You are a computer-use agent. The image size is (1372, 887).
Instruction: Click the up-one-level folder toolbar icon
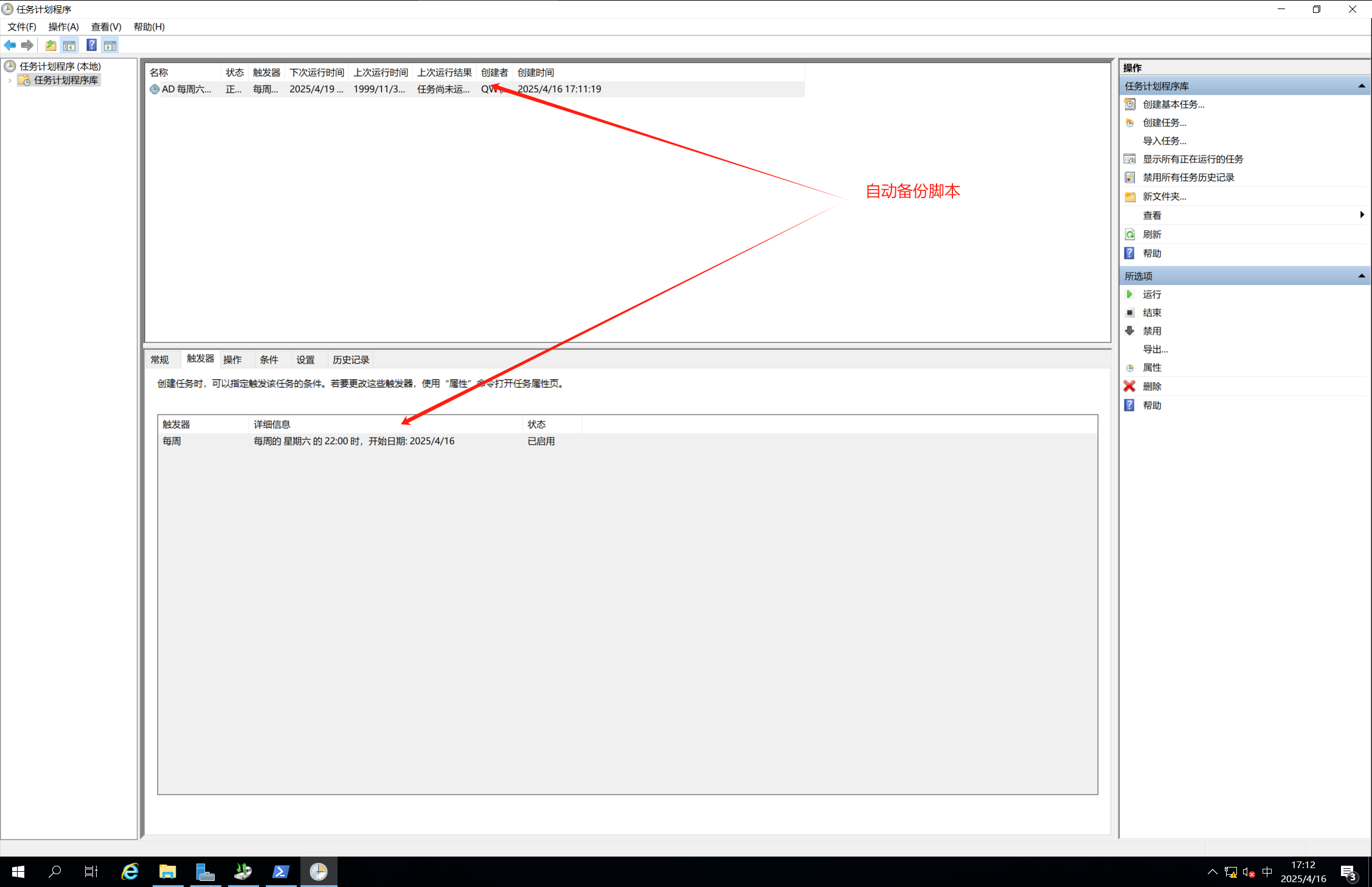(x=51, y=45)
